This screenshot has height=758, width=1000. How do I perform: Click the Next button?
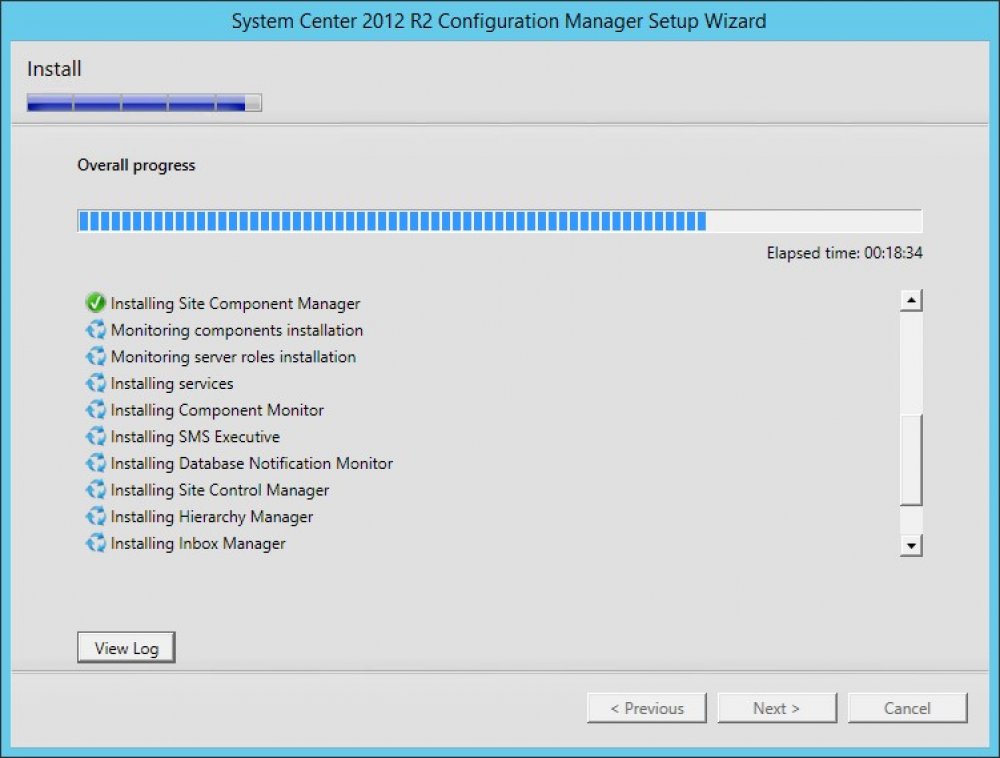point(777,708)
